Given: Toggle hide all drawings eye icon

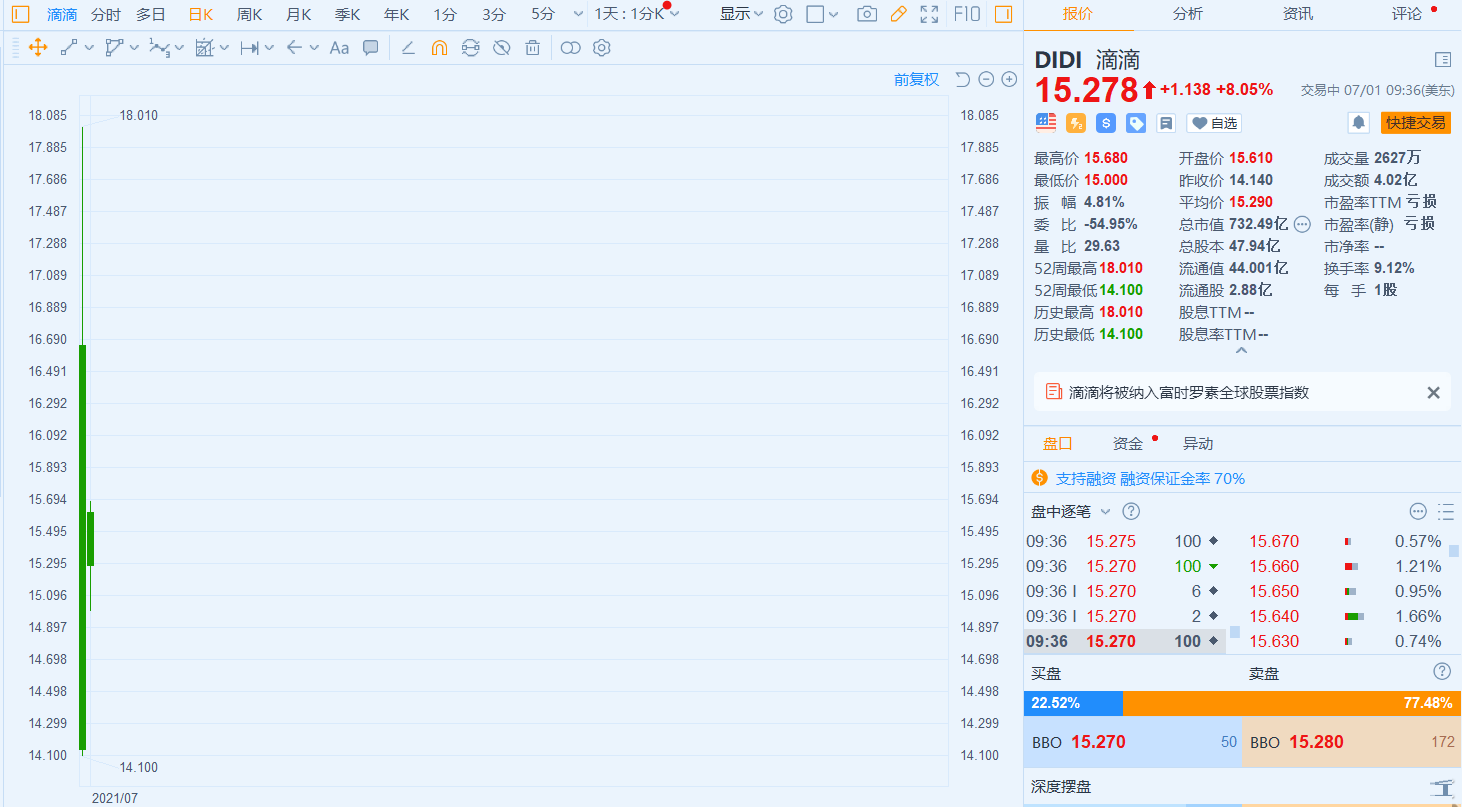Looking at the screenshot, I should pos(502,48).
